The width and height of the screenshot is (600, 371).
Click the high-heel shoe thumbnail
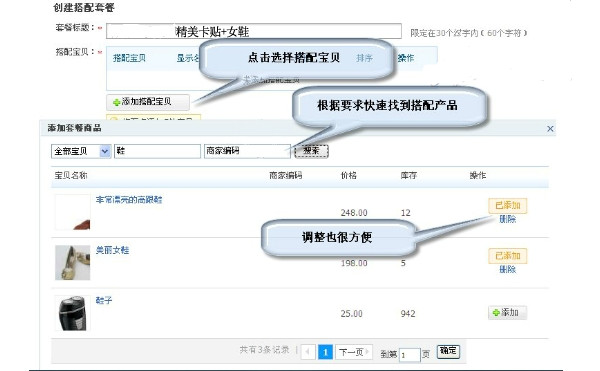[72, 212]
